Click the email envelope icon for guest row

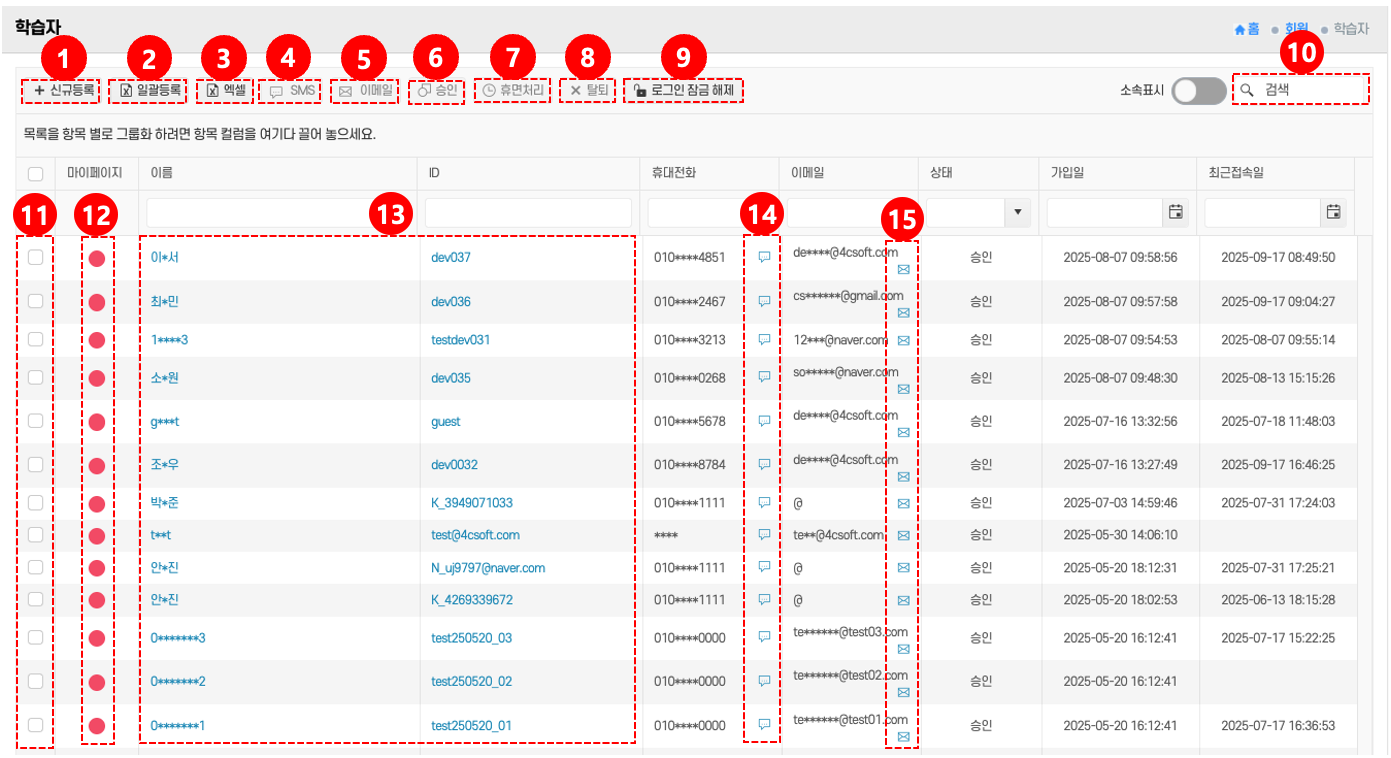click(903, 433)
